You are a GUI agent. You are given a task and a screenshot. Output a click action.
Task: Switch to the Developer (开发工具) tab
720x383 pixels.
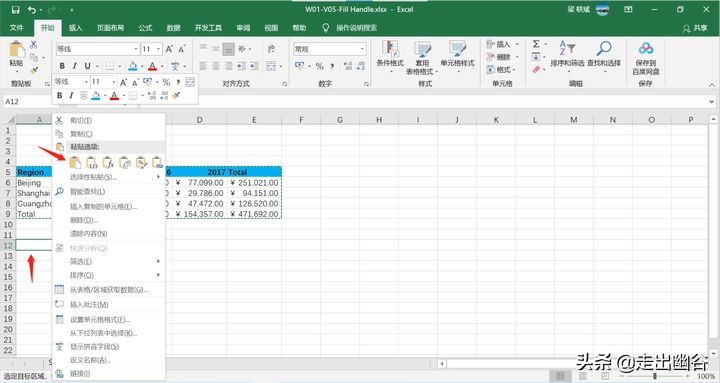coord(208,28)
